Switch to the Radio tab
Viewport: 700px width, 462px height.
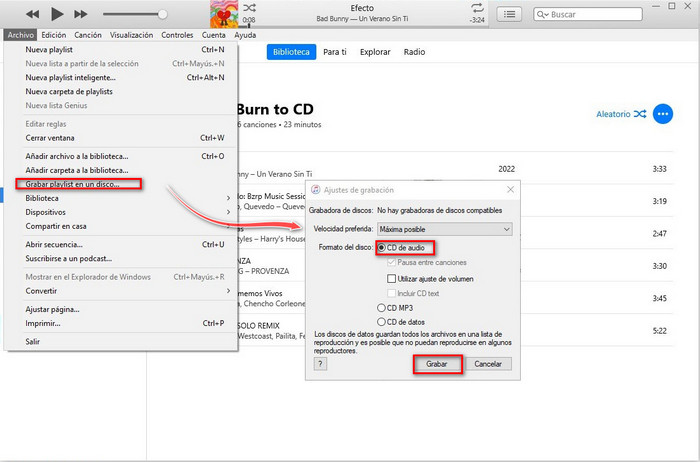(x=414, y=52)
